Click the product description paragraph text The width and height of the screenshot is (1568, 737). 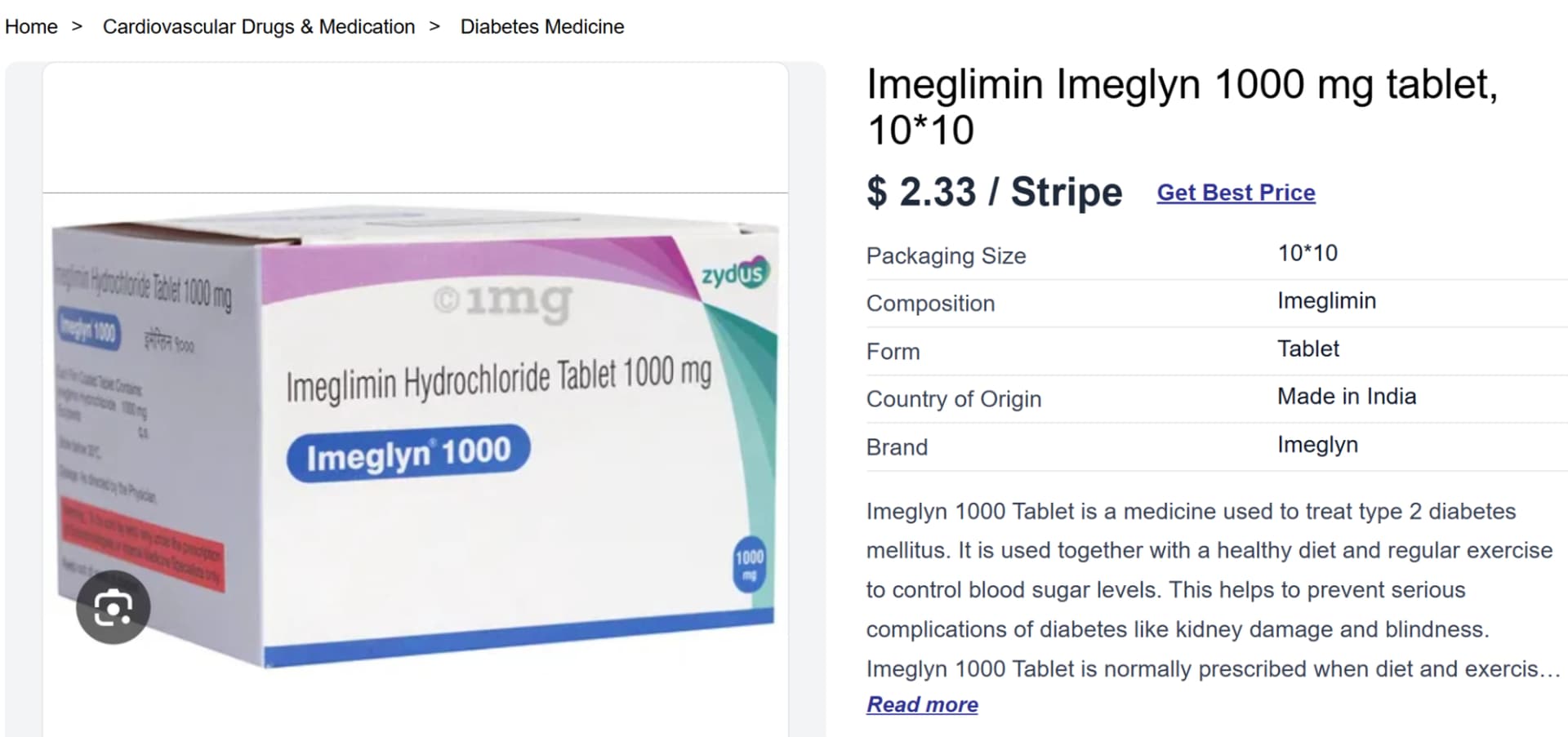click(x=1213, y=590)
